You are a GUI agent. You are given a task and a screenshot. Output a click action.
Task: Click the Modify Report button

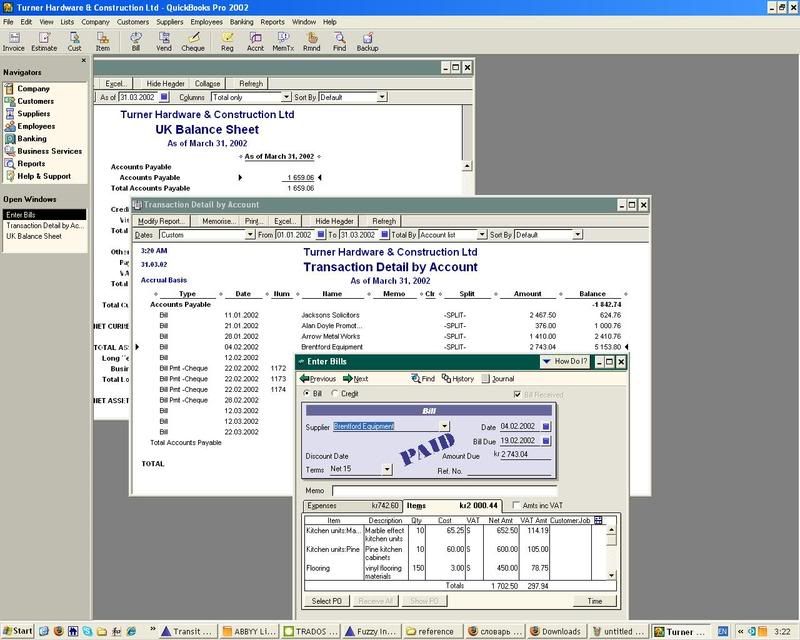pyautogui.click(x=162, y=221)
